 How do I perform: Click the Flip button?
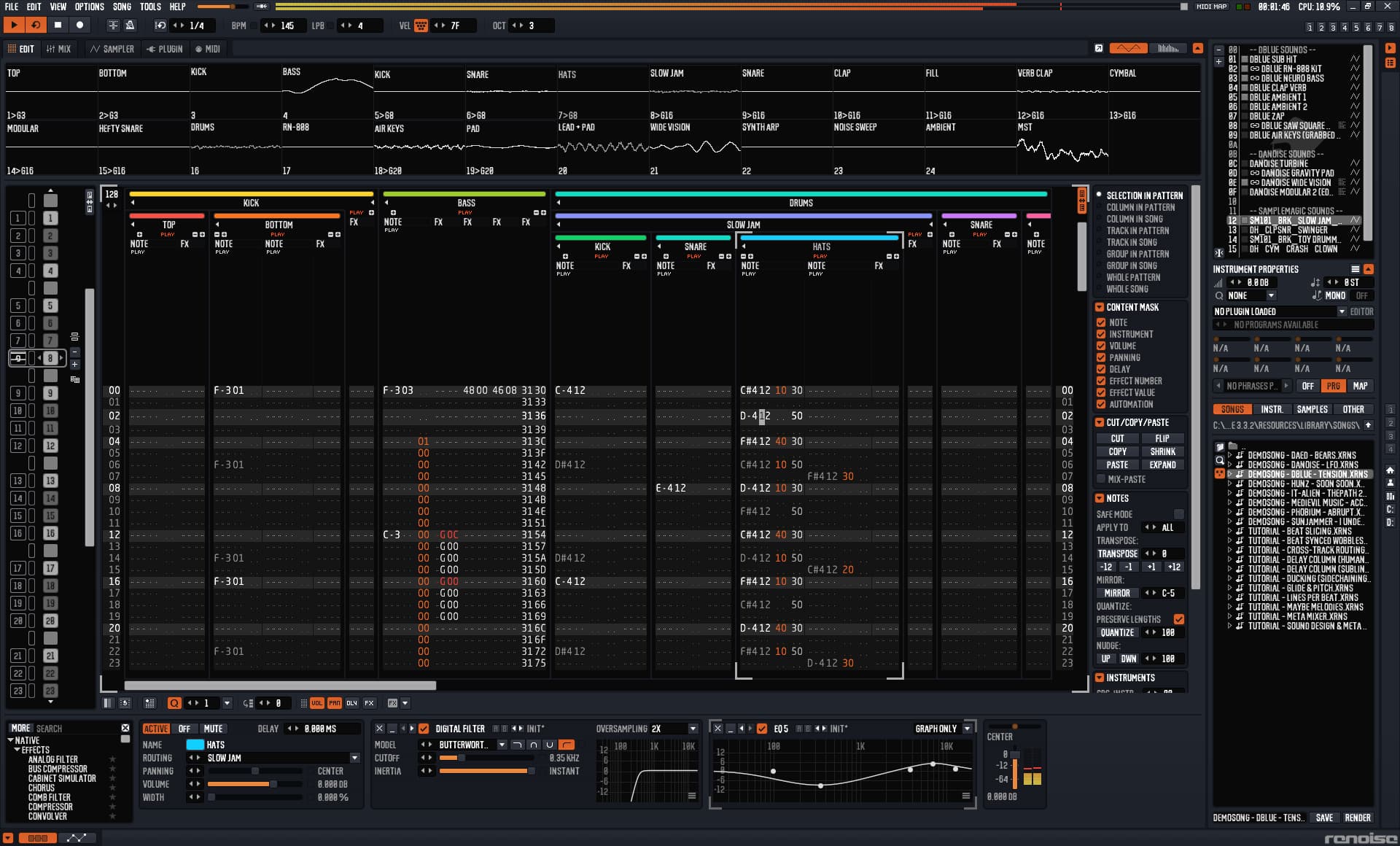pos(1162,438)
